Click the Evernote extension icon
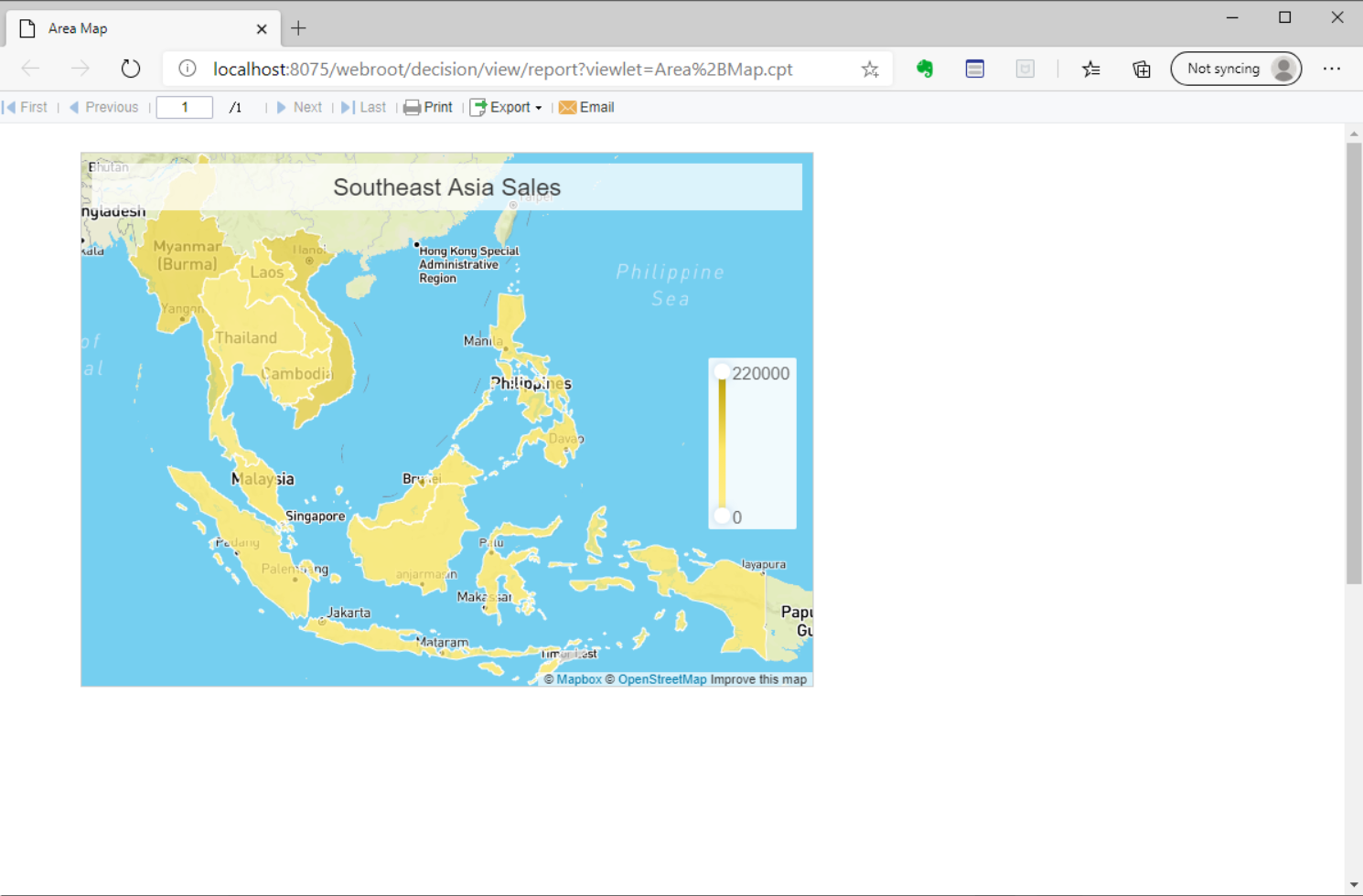This screenshot has width=1363, height=896. (924, 69)
